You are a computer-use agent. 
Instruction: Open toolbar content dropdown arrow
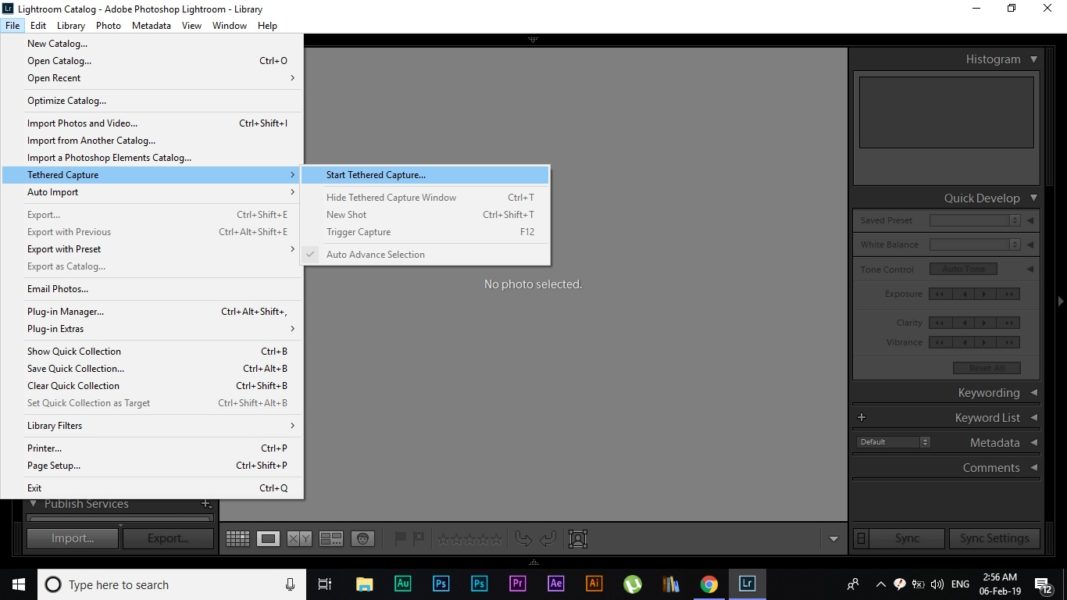point(834,539)
